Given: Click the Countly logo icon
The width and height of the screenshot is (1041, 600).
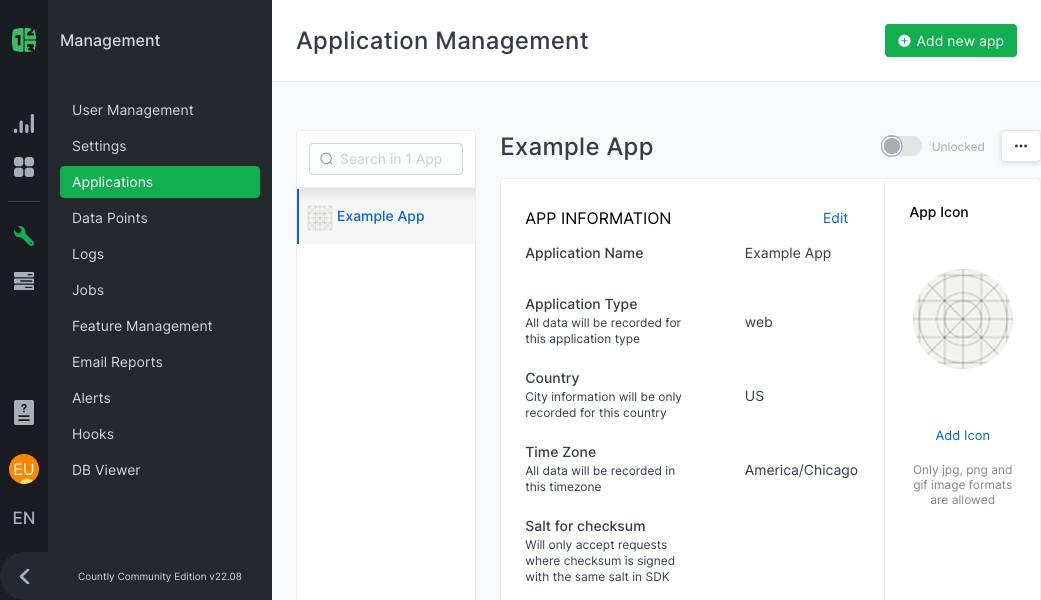Looking at the screenshot, I should click(x=24, y=40).
